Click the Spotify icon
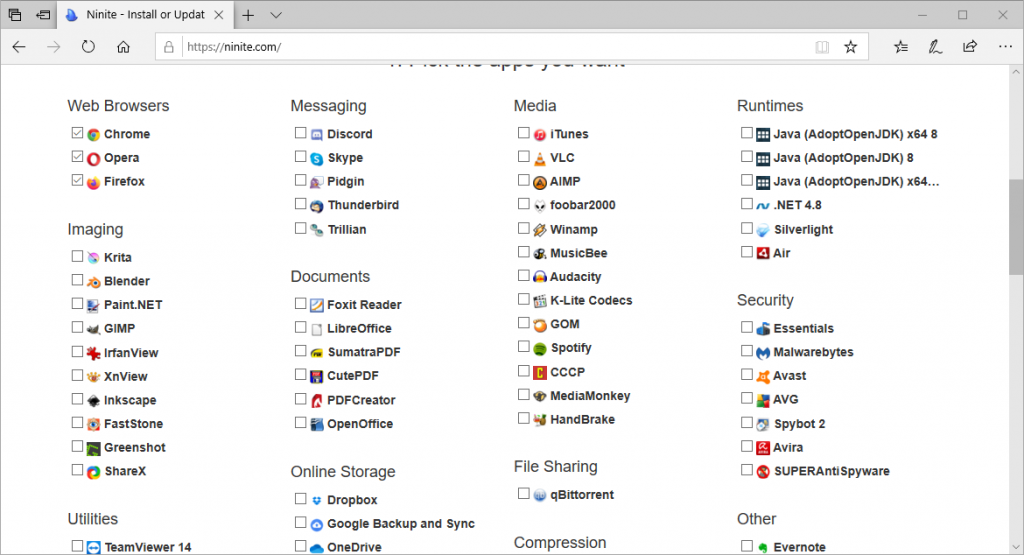The image size is (1024, 555). pyautogui.click(x=539, y=349)
